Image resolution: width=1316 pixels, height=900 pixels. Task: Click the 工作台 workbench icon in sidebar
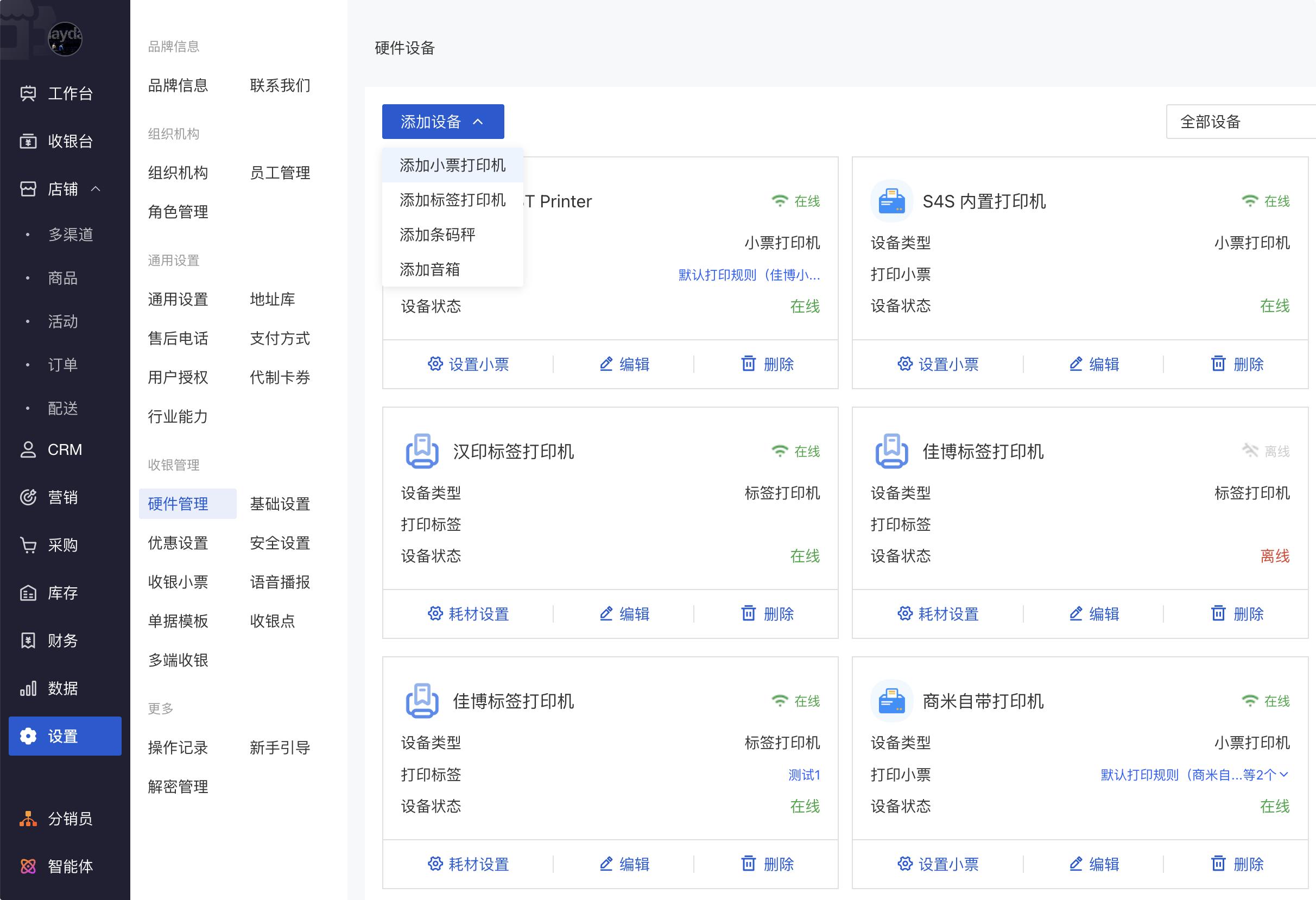(x=28, y=93)
